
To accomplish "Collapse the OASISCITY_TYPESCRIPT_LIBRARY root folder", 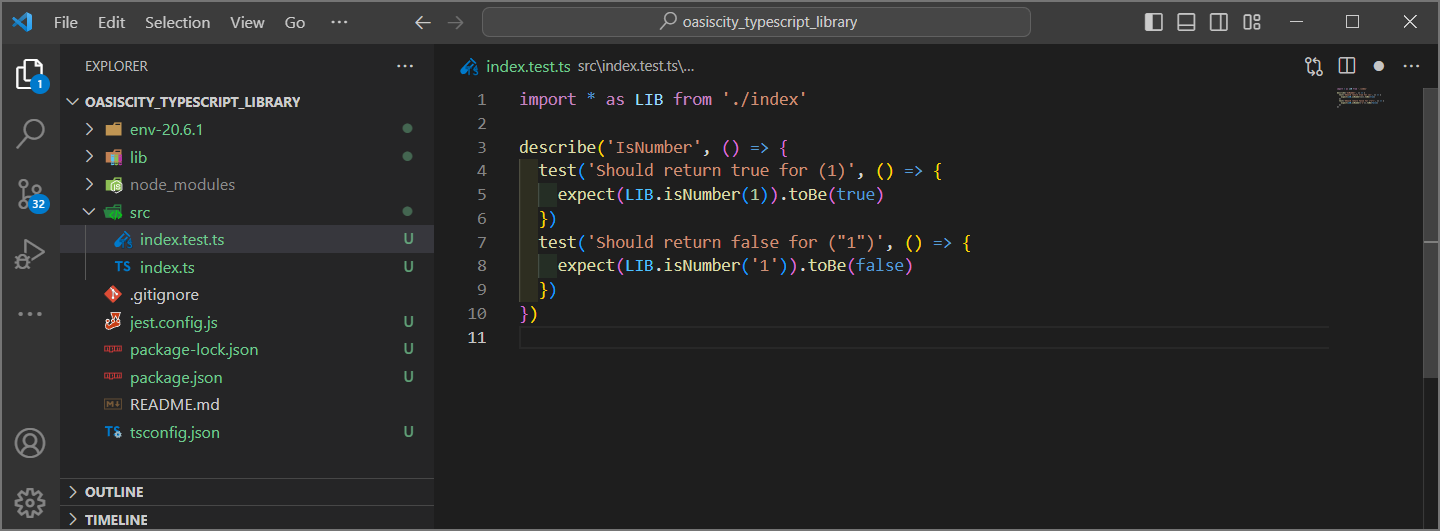I will (x=72, y=102).
